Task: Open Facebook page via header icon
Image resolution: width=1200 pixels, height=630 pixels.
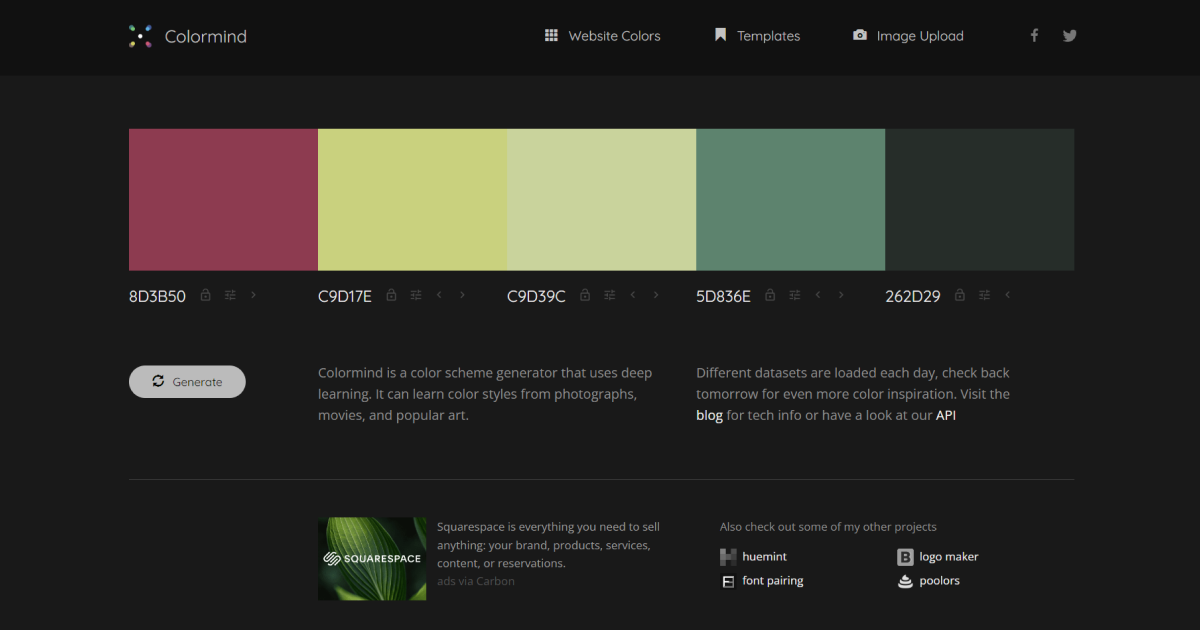Action: (1034, 36)
